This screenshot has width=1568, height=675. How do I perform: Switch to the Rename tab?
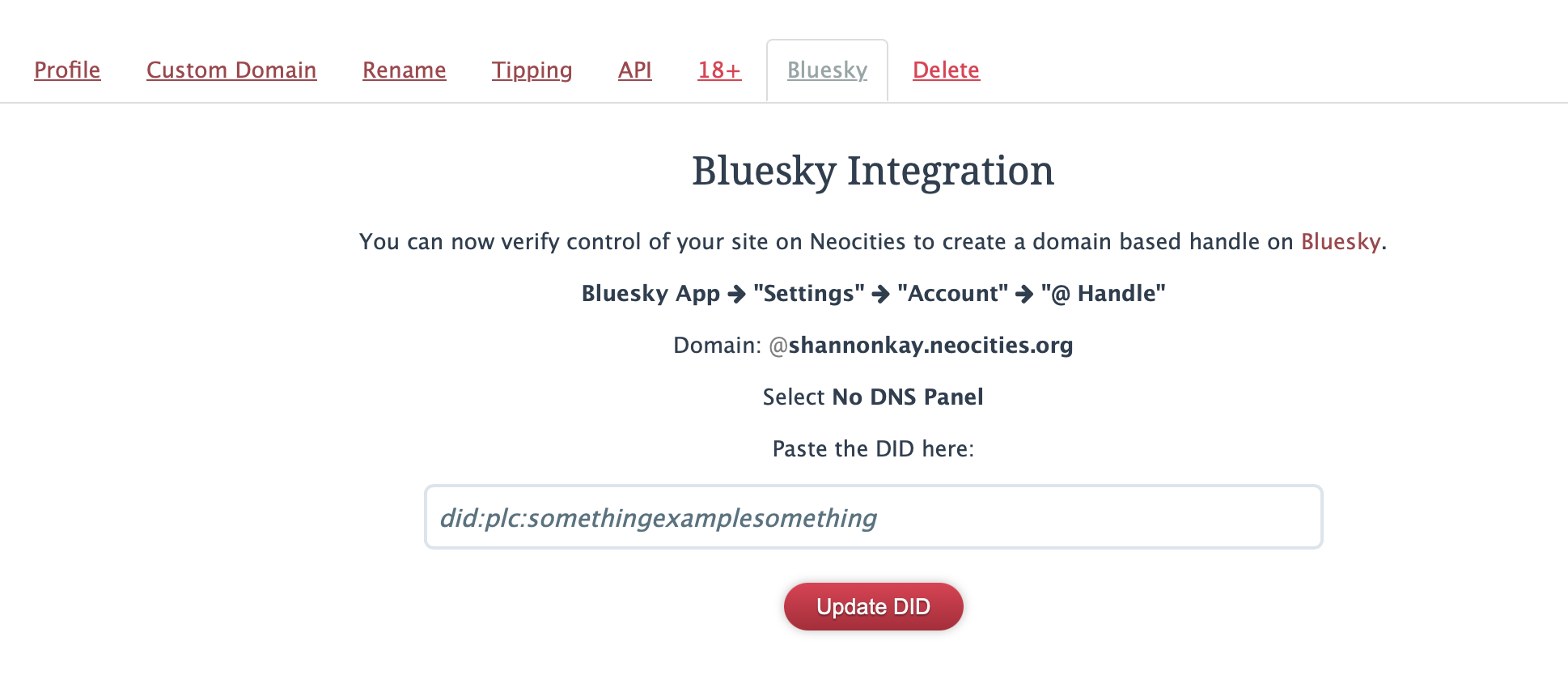point(405,70)
